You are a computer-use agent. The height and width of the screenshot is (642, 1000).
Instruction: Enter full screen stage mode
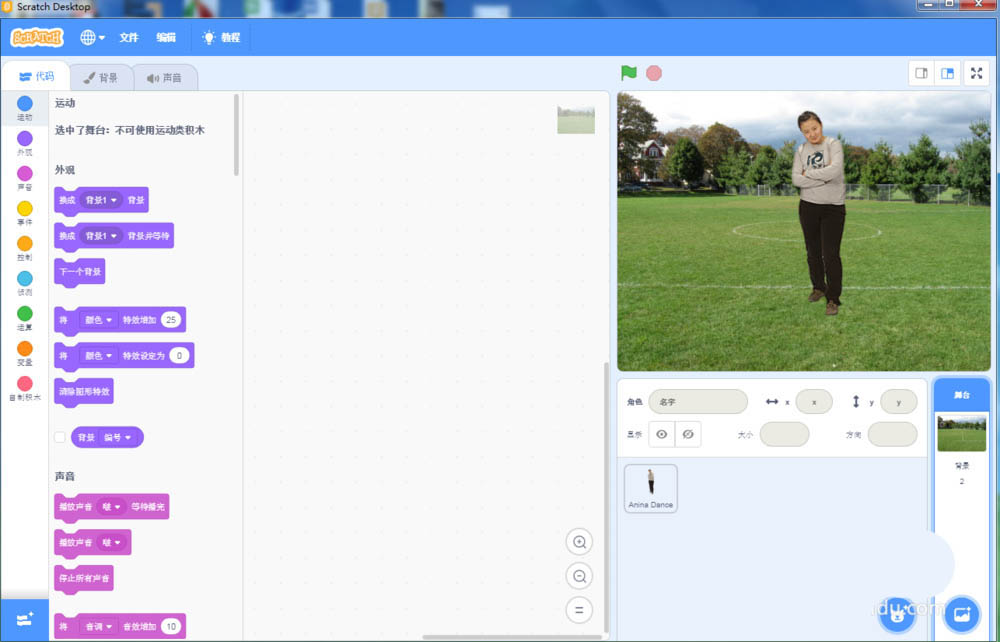(977, 73)
